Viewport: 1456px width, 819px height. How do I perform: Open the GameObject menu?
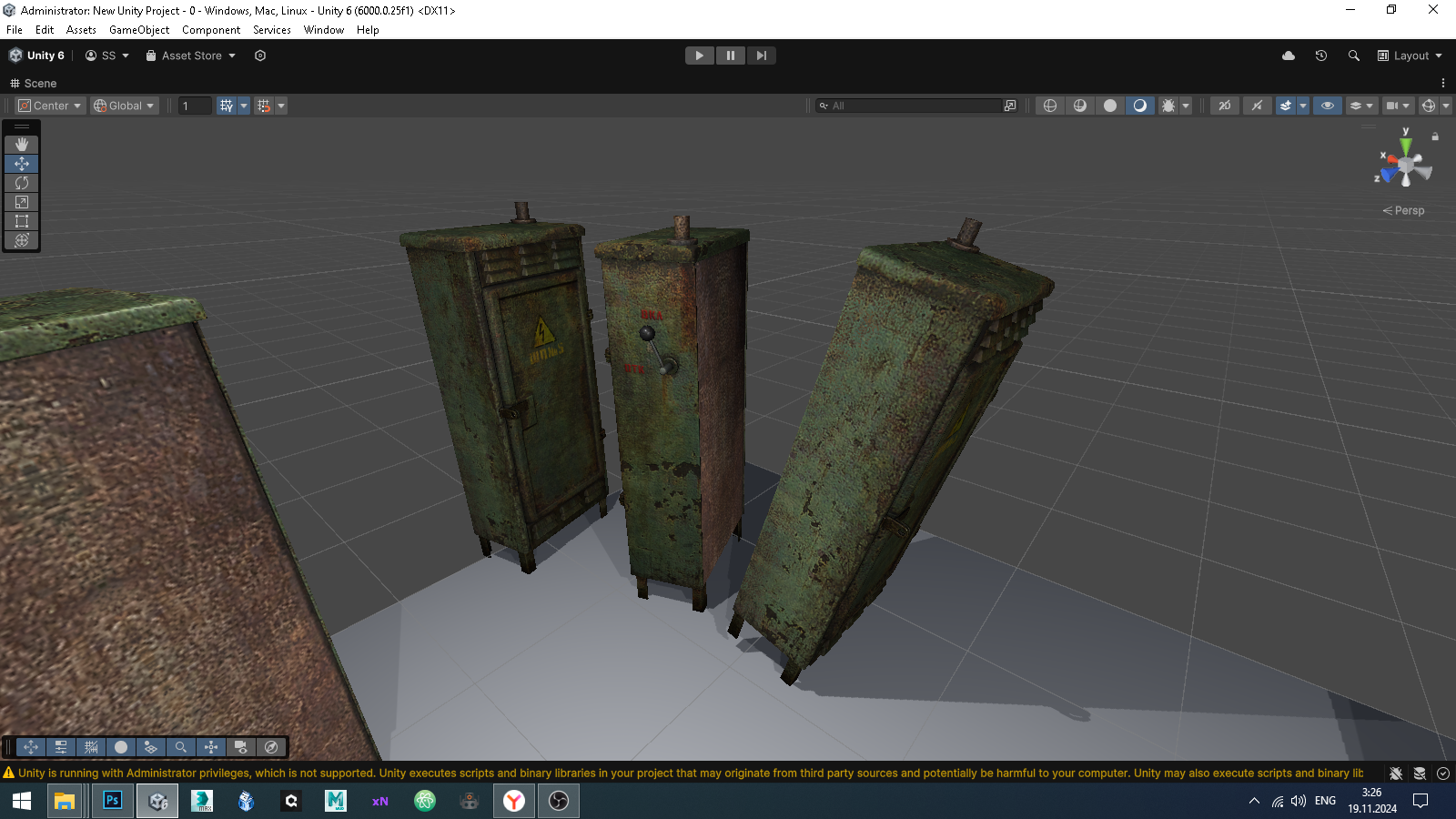[x=138, y=30]
